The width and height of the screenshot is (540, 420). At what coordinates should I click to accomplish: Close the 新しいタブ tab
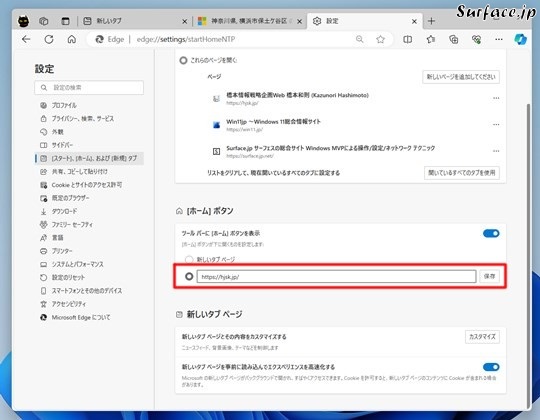(185, 21)
